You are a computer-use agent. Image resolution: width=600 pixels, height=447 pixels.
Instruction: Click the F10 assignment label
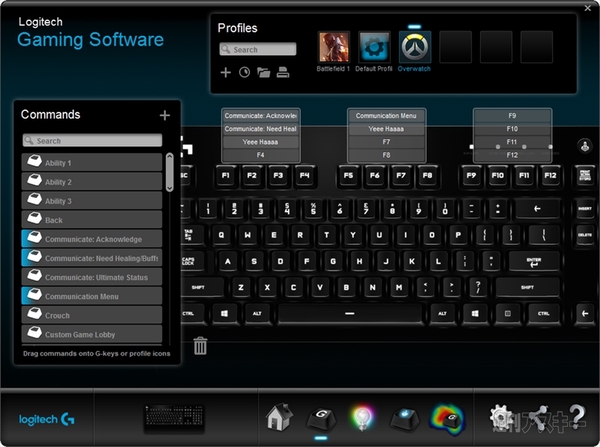[x=512, y=129]
